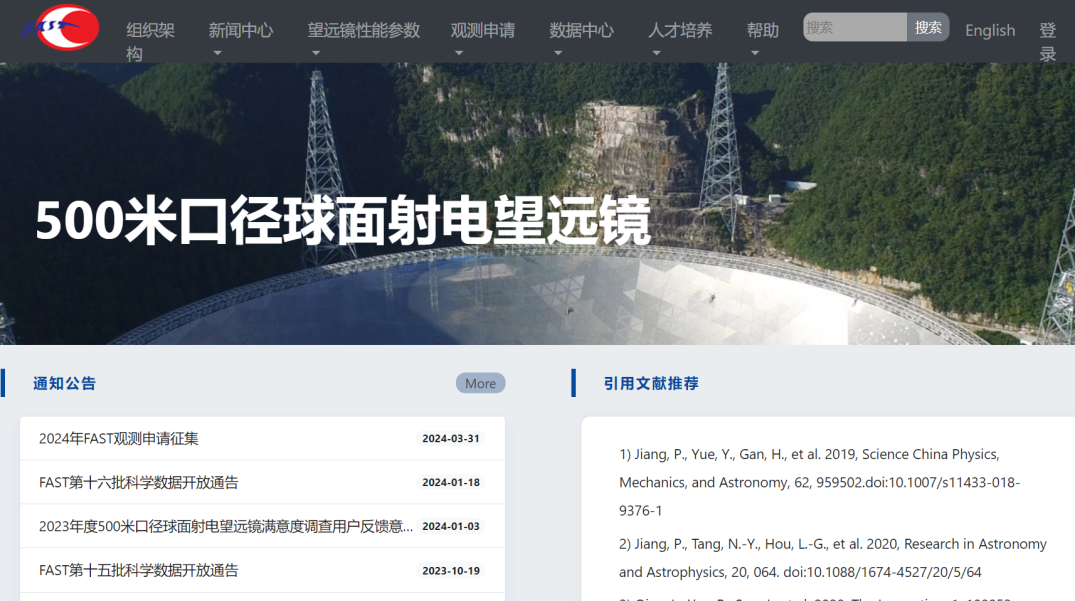Click the 500米口径球面射电望远镜 banner heading

[x=343, y=221]
